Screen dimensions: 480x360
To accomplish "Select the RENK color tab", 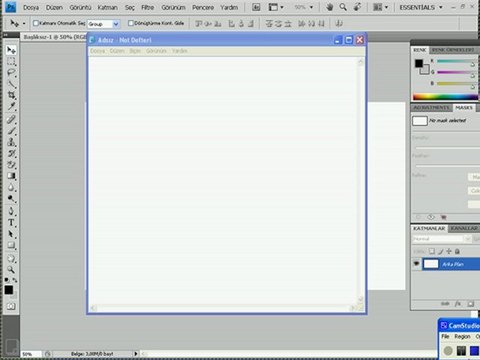I will pos(420,50).
